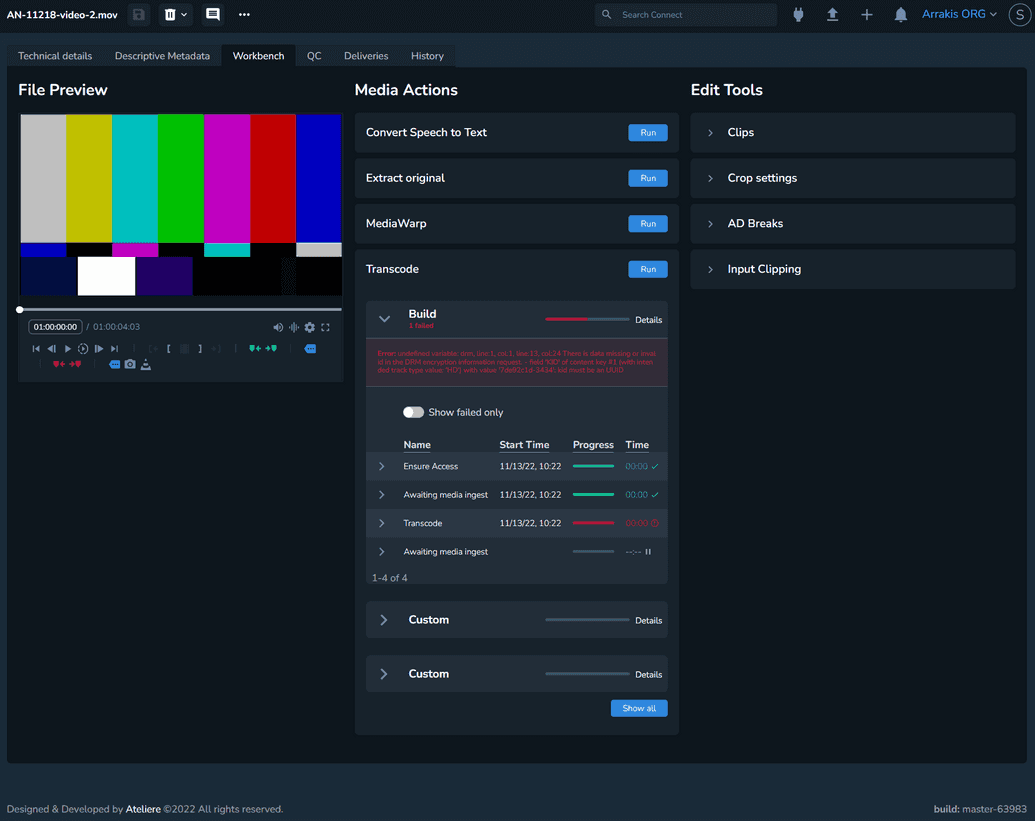Expand the failed Transcode job row

click(382, 523)
